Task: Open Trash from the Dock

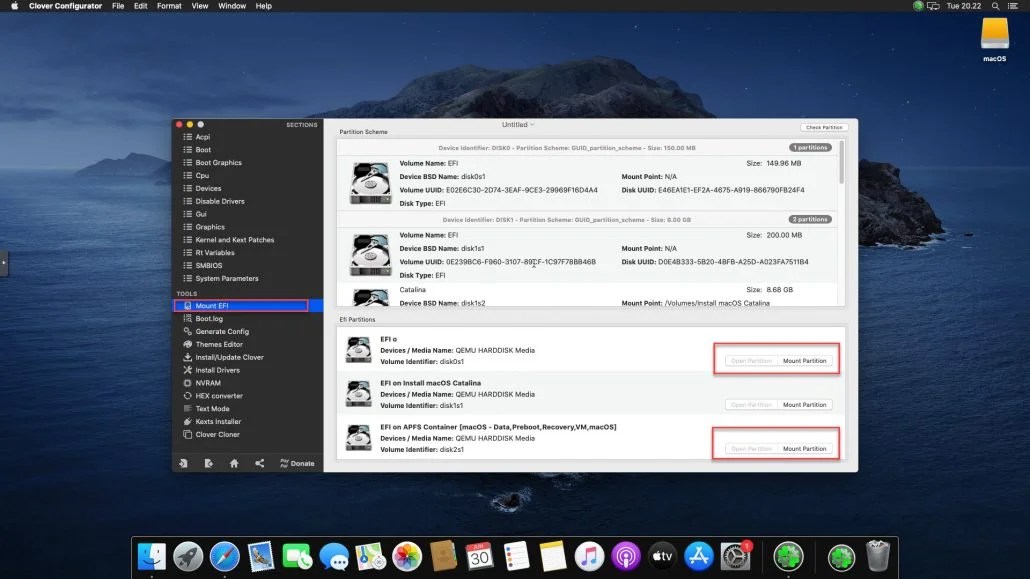Action: pyautogui.click(x=878, y=557)
